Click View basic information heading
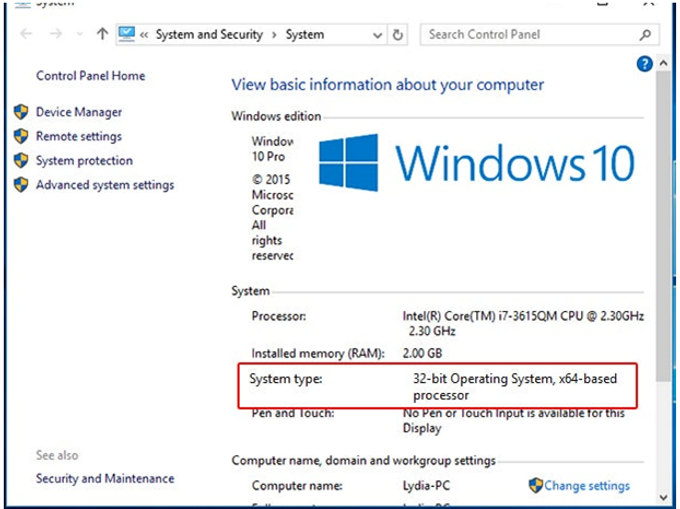Screen dimensions: 680x509 tap(387, 85)
